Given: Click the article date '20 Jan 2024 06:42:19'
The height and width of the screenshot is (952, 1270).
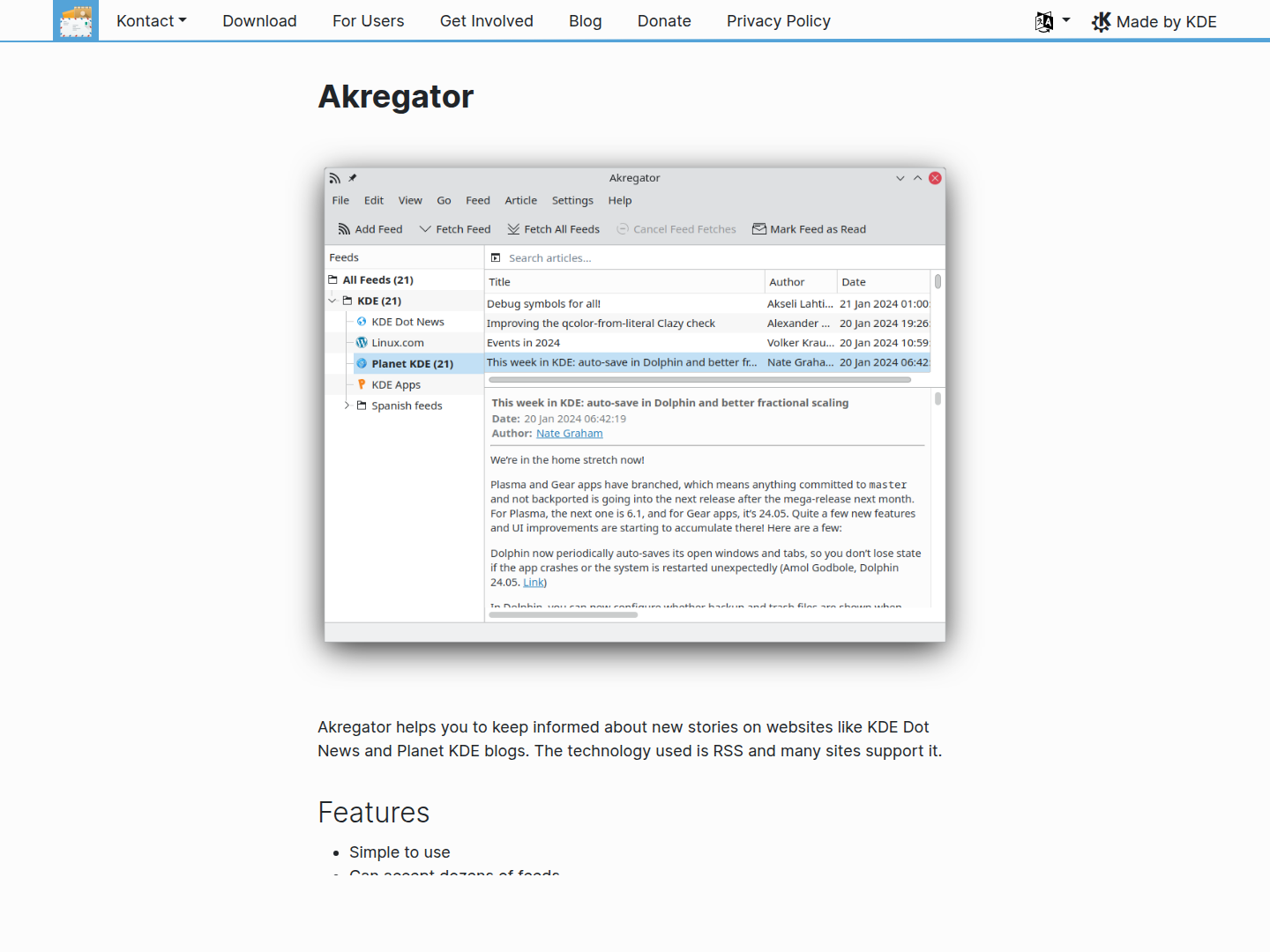Looking at the screenshot, I should [575, 419].
